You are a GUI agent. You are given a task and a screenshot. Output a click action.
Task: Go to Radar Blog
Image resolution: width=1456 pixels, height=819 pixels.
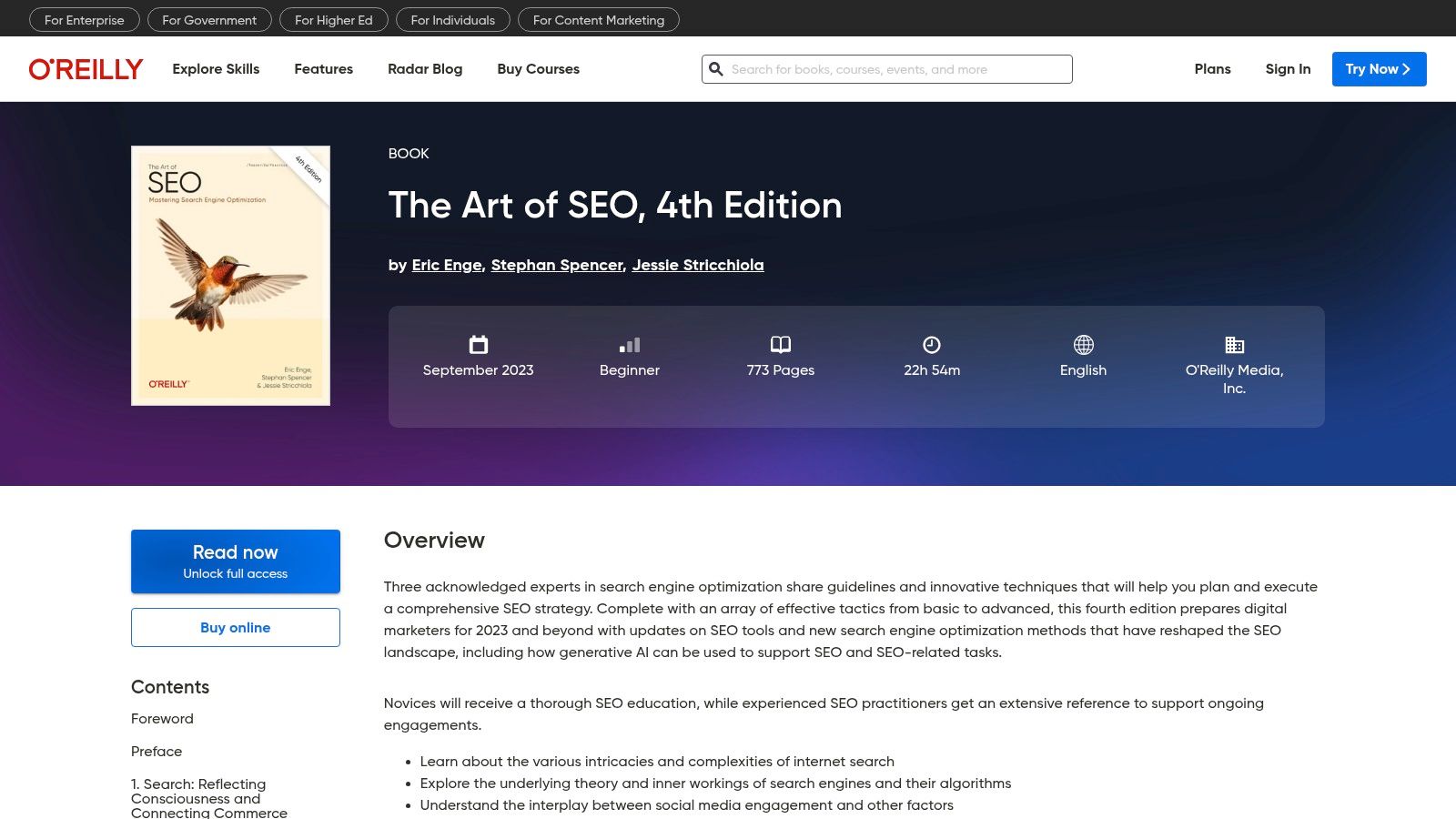click(x=425, y=69)
